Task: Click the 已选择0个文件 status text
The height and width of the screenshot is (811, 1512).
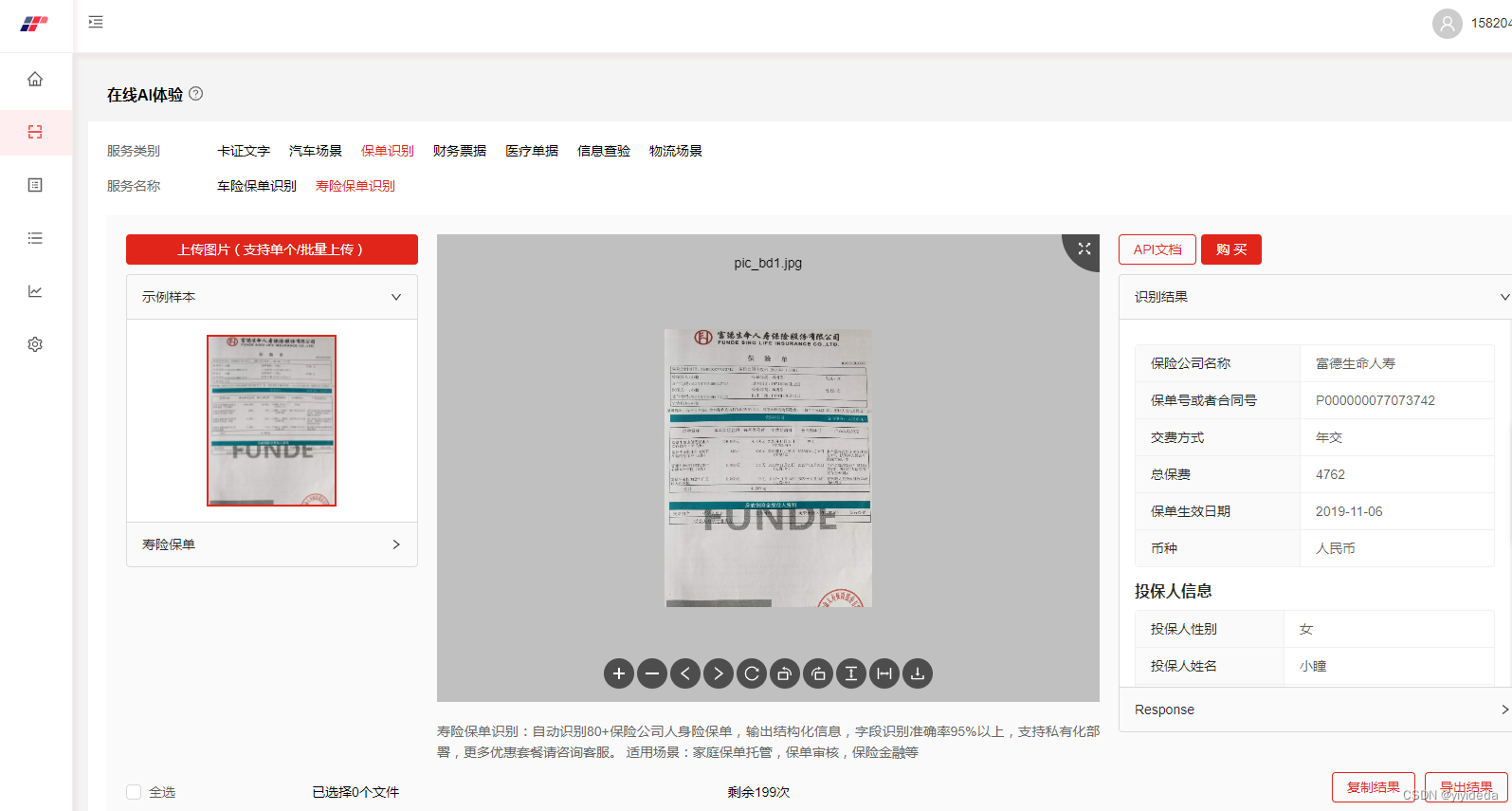Action: pos(355,792)
